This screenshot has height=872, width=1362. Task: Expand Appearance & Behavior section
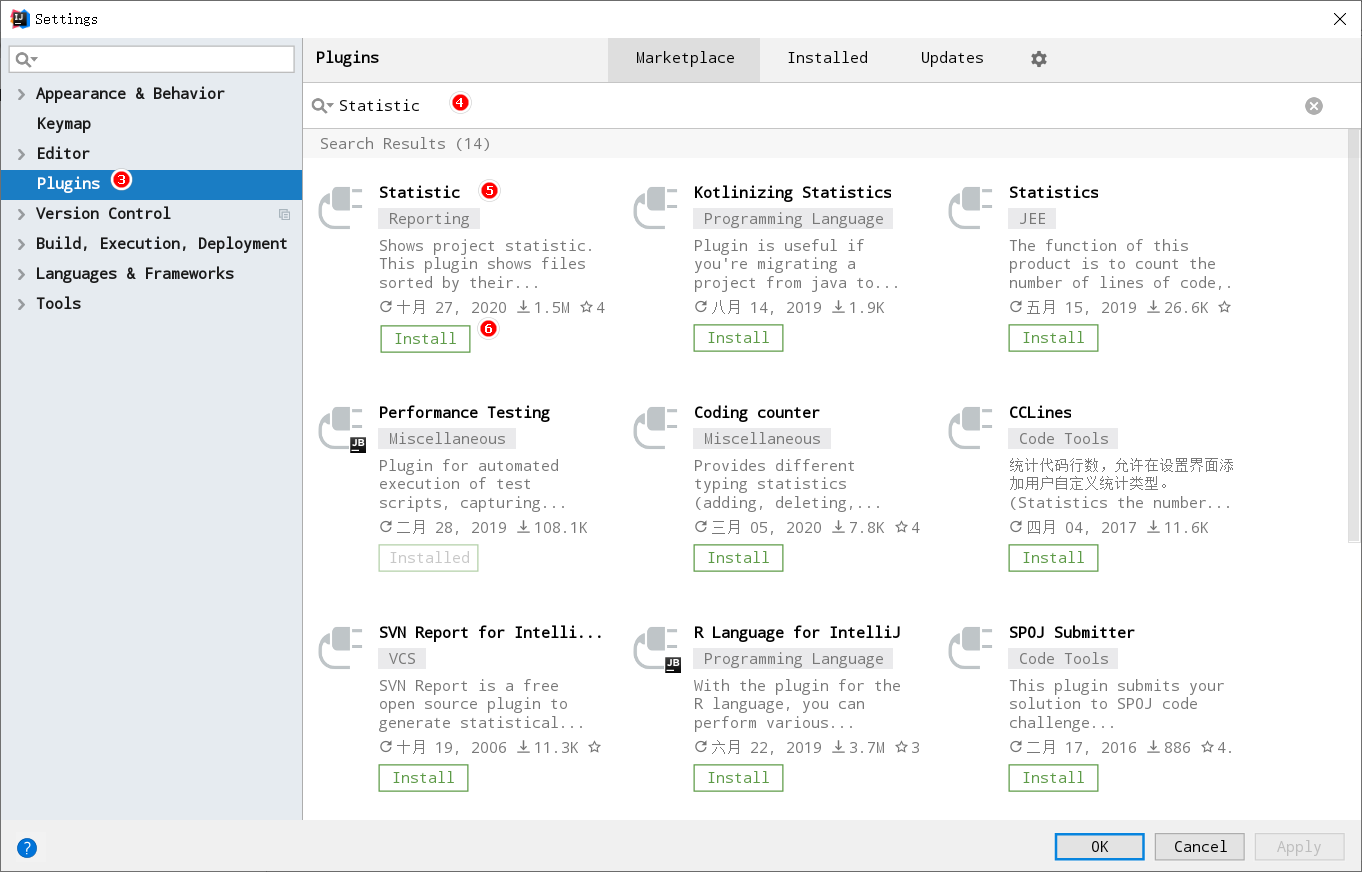pos(22,94)
